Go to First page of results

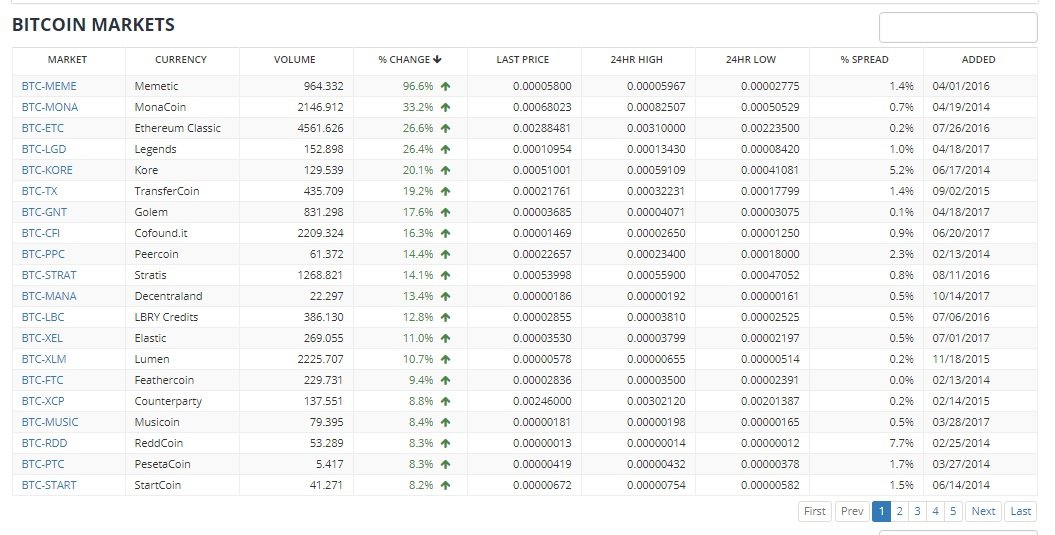pos(815,511)
